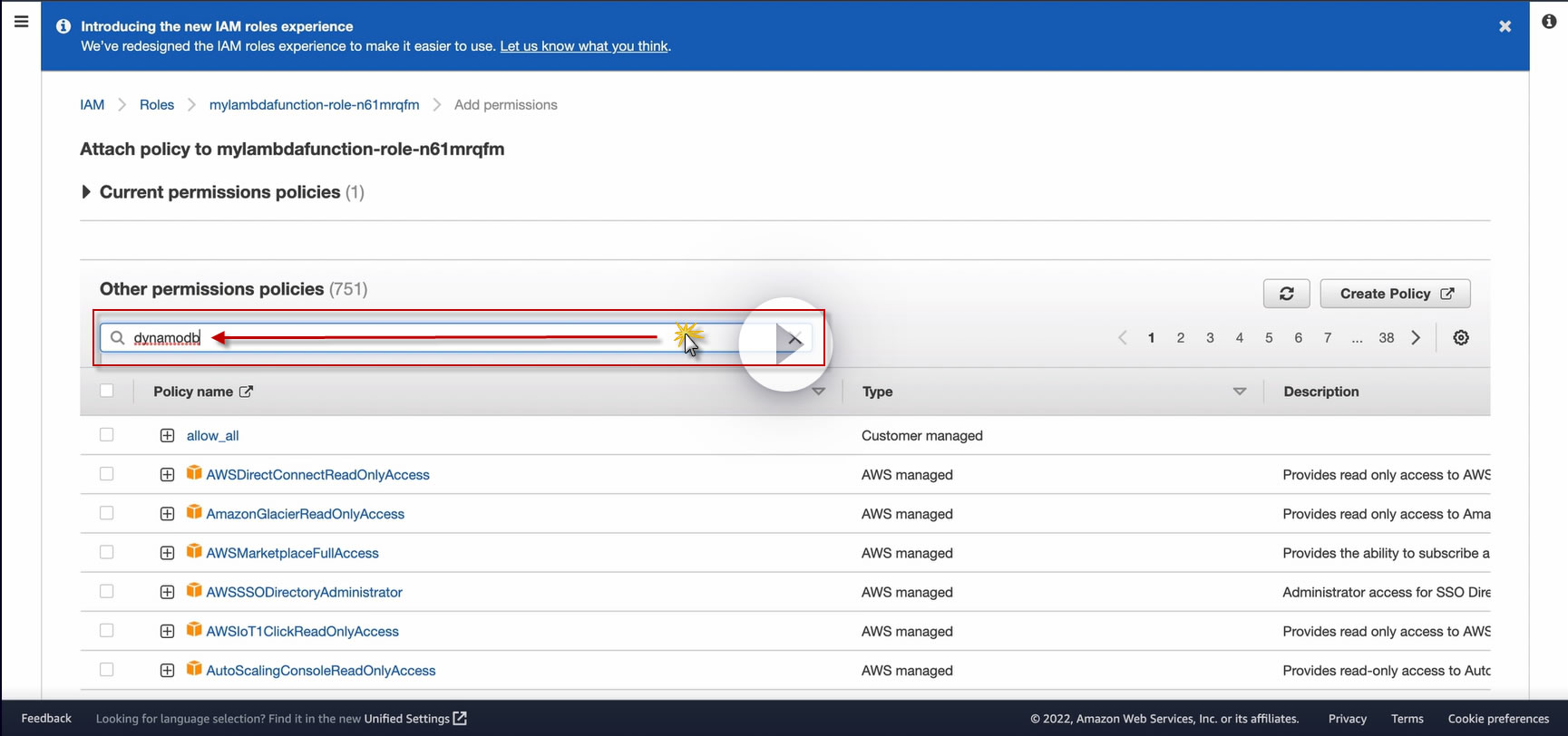The image size is (1568, 736).
Task: Switch to page 5 of the policies
Action: [x=1269, y=338]
